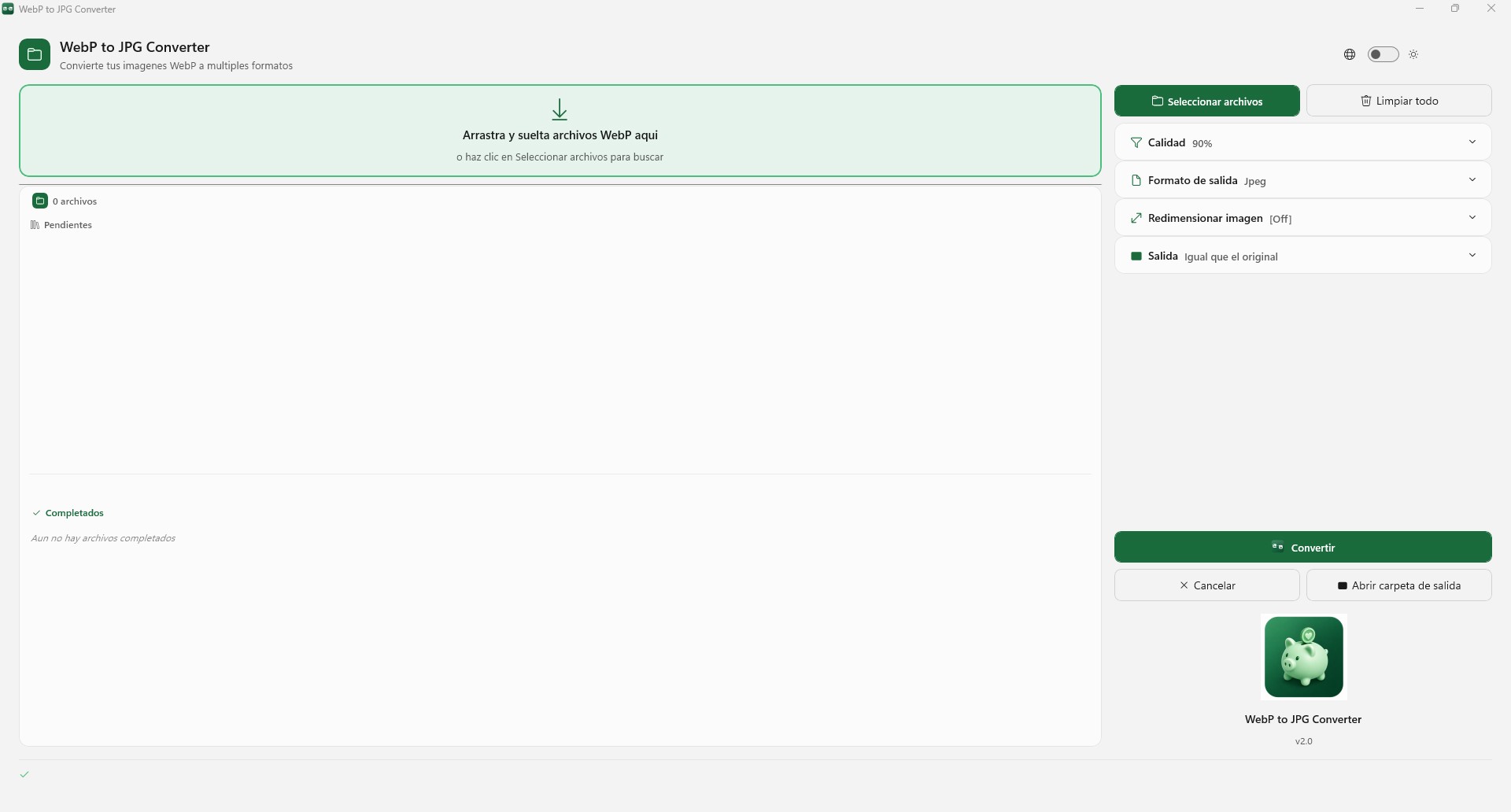Click Limpiar todo button
Screen dimensions: 1511x812
pyautogui.click(x=1398, y=101)
